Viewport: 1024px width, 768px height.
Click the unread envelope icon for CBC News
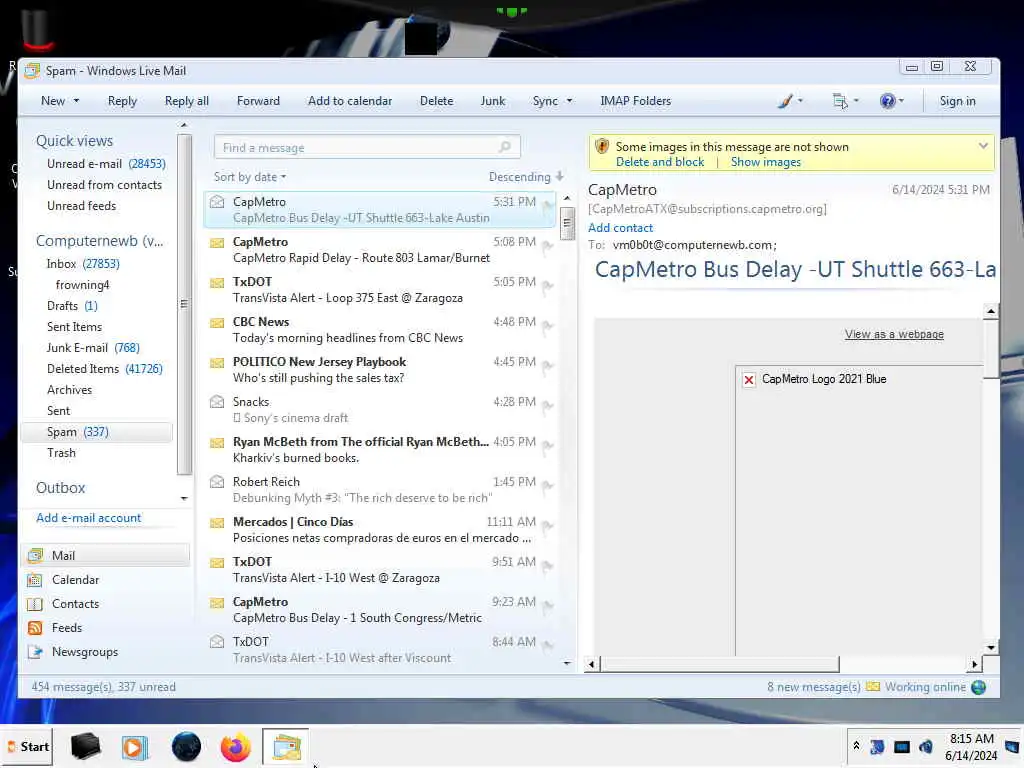click(217, 322)
